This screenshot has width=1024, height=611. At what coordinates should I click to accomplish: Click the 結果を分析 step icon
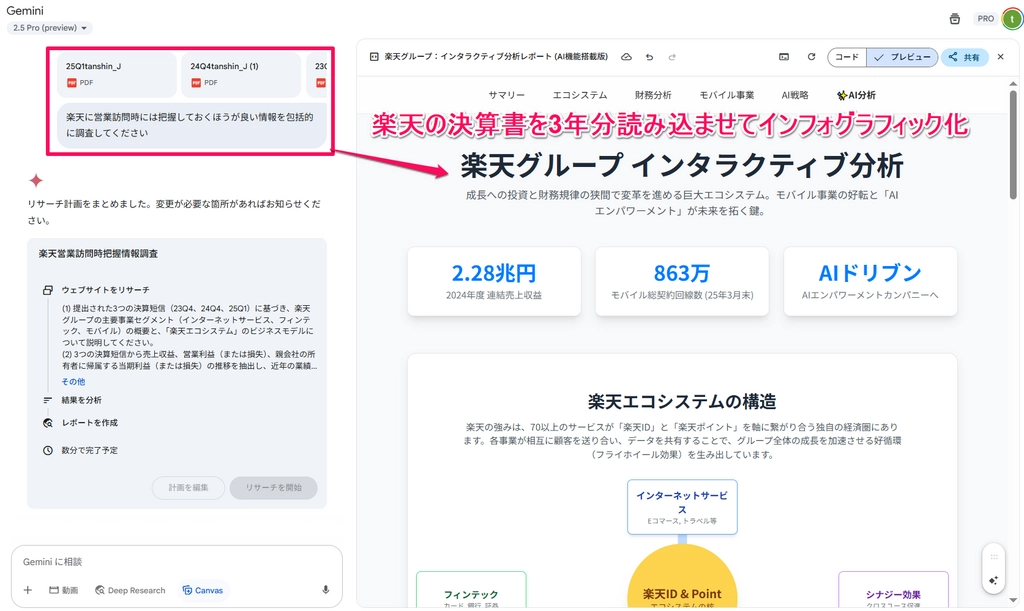[48, 400]
